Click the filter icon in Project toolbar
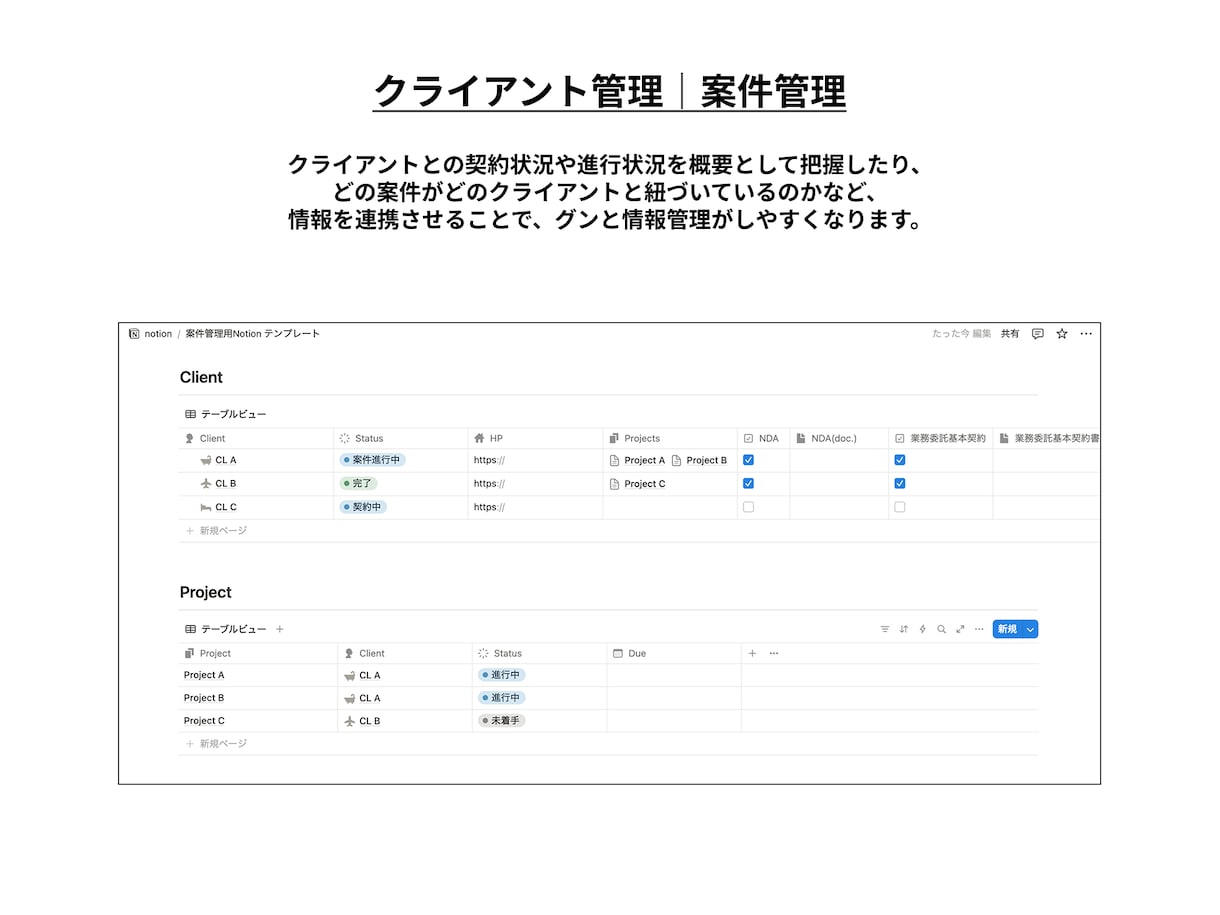This screenshot has width=1220, height=915. (885, 629)
